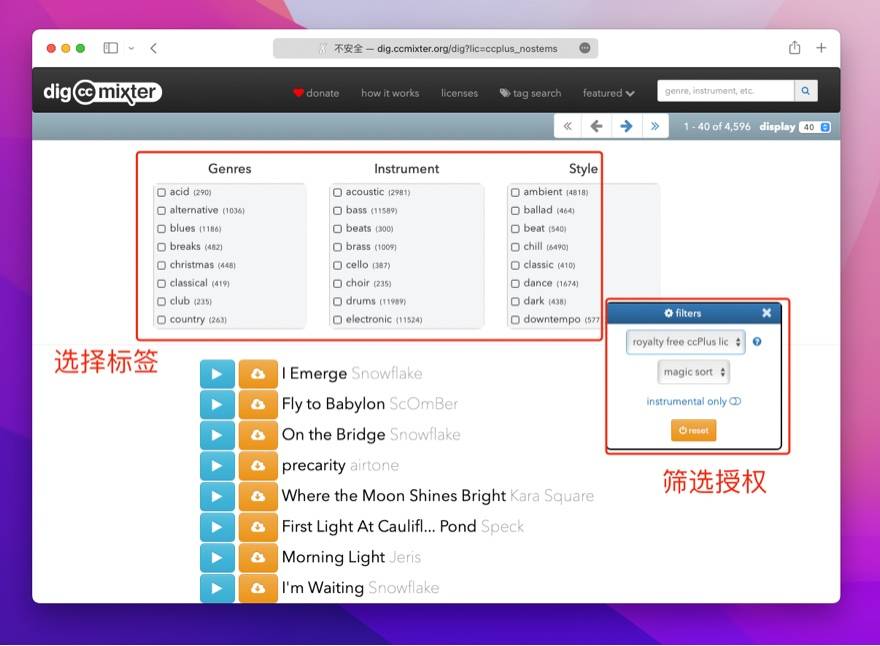
Task: Jump to the first results page
Action: tap(567, 126)
